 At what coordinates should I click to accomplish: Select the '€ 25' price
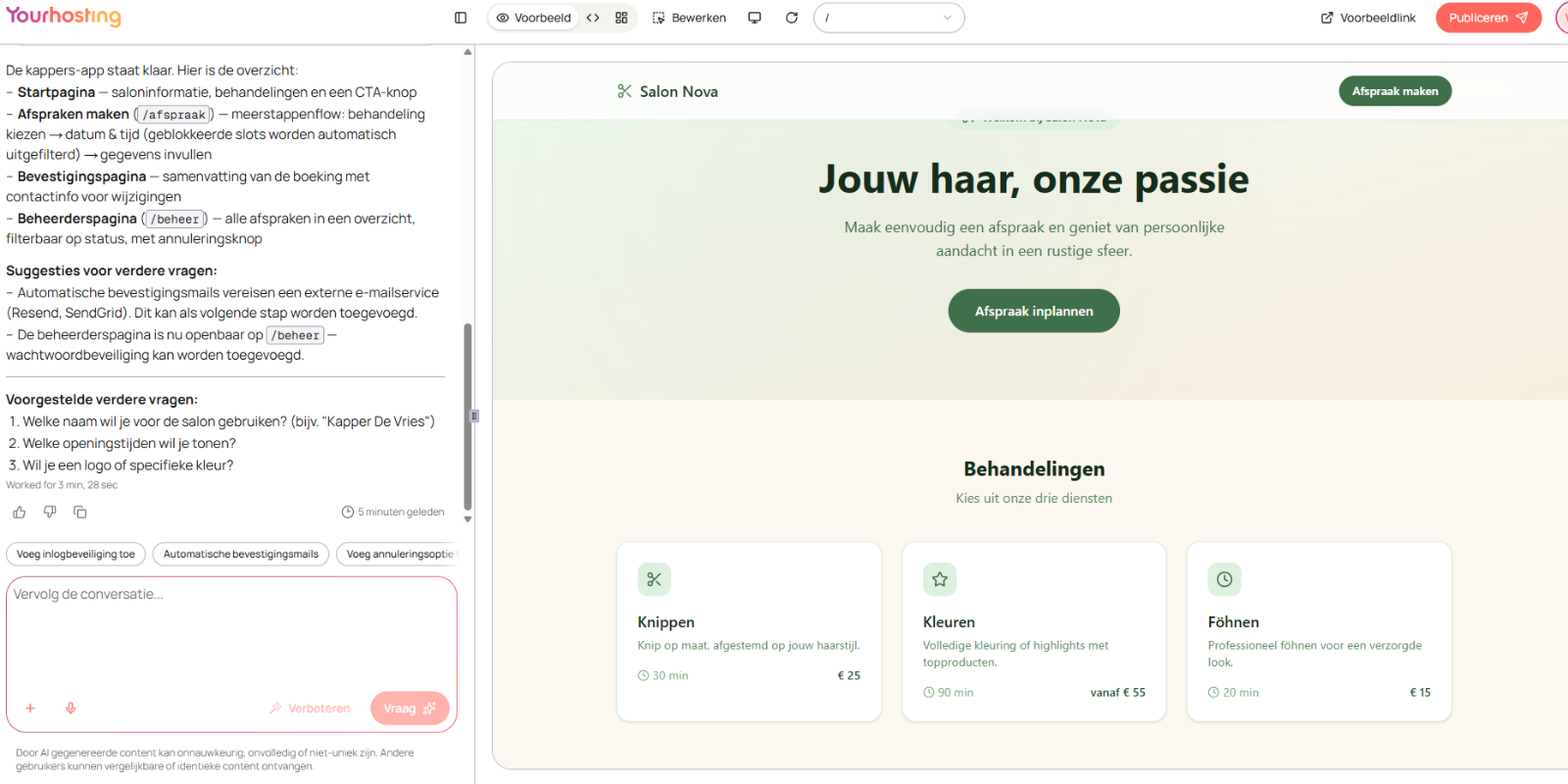pos(849,676)
